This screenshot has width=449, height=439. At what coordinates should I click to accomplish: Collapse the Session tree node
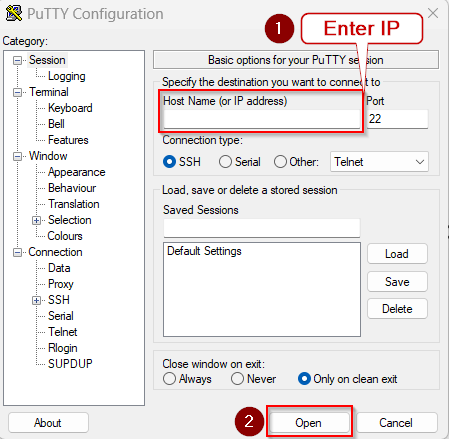coord(17,60)
